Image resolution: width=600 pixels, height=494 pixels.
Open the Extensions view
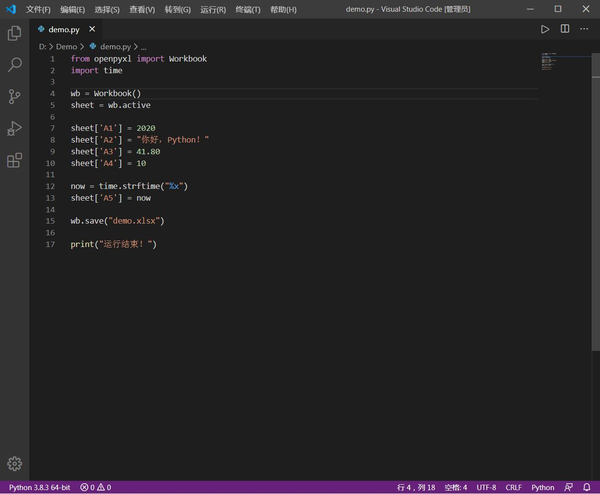pyautogui.click(x=15, y=160)
